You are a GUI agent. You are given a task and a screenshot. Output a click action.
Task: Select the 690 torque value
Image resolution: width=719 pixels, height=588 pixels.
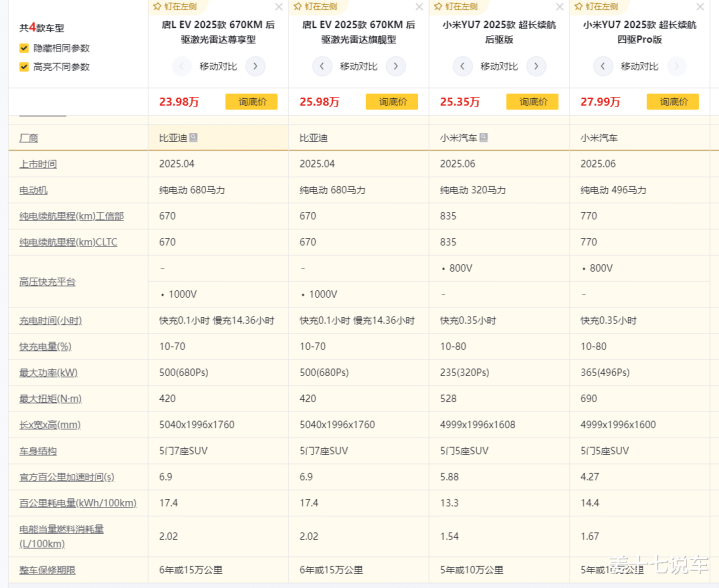coord(589,399)
